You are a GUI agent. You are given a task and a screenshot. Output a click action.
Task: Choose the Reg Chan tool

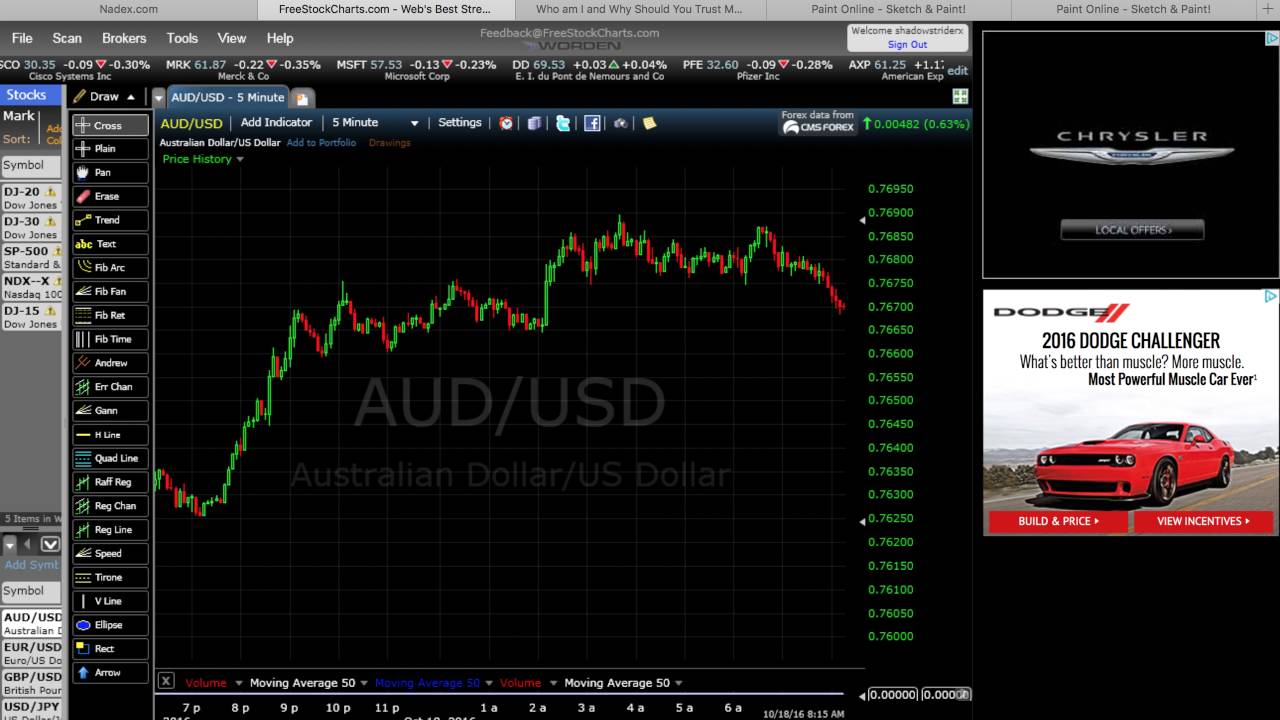[110, 506]
